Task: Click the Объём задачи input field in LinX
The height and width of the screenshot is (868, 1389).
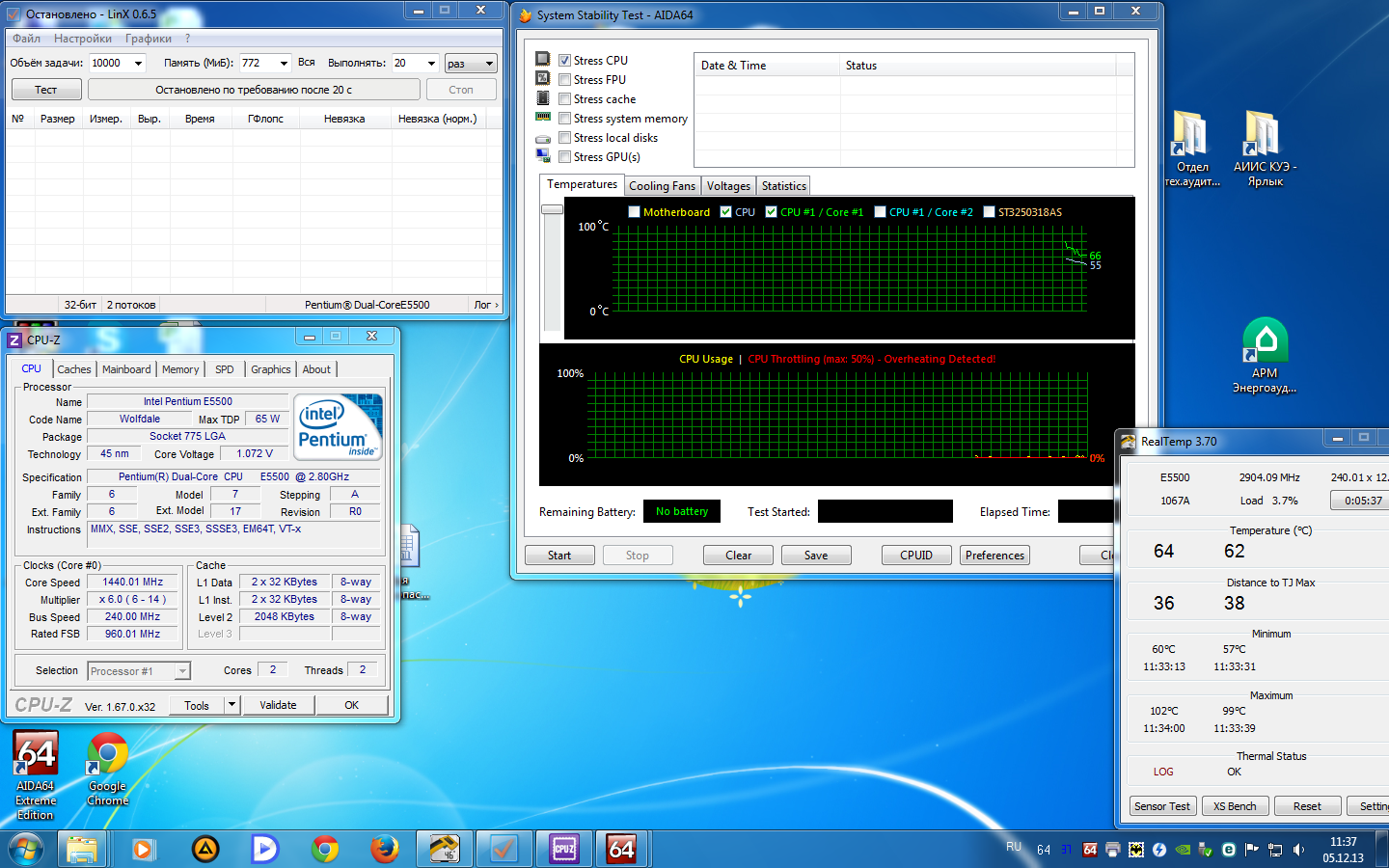Action: tap(110, 64)
